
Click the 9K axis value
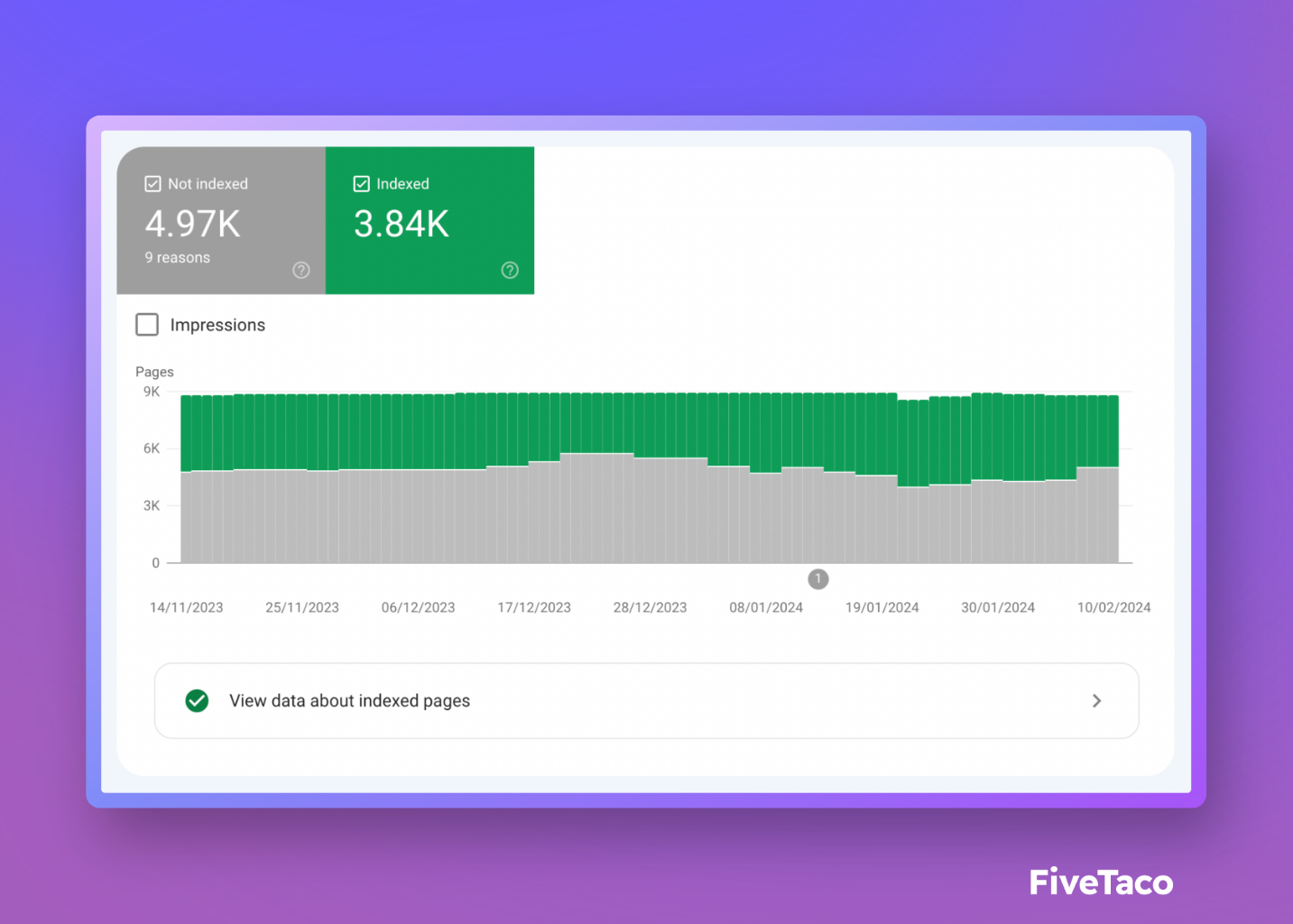tap(152, 392)
